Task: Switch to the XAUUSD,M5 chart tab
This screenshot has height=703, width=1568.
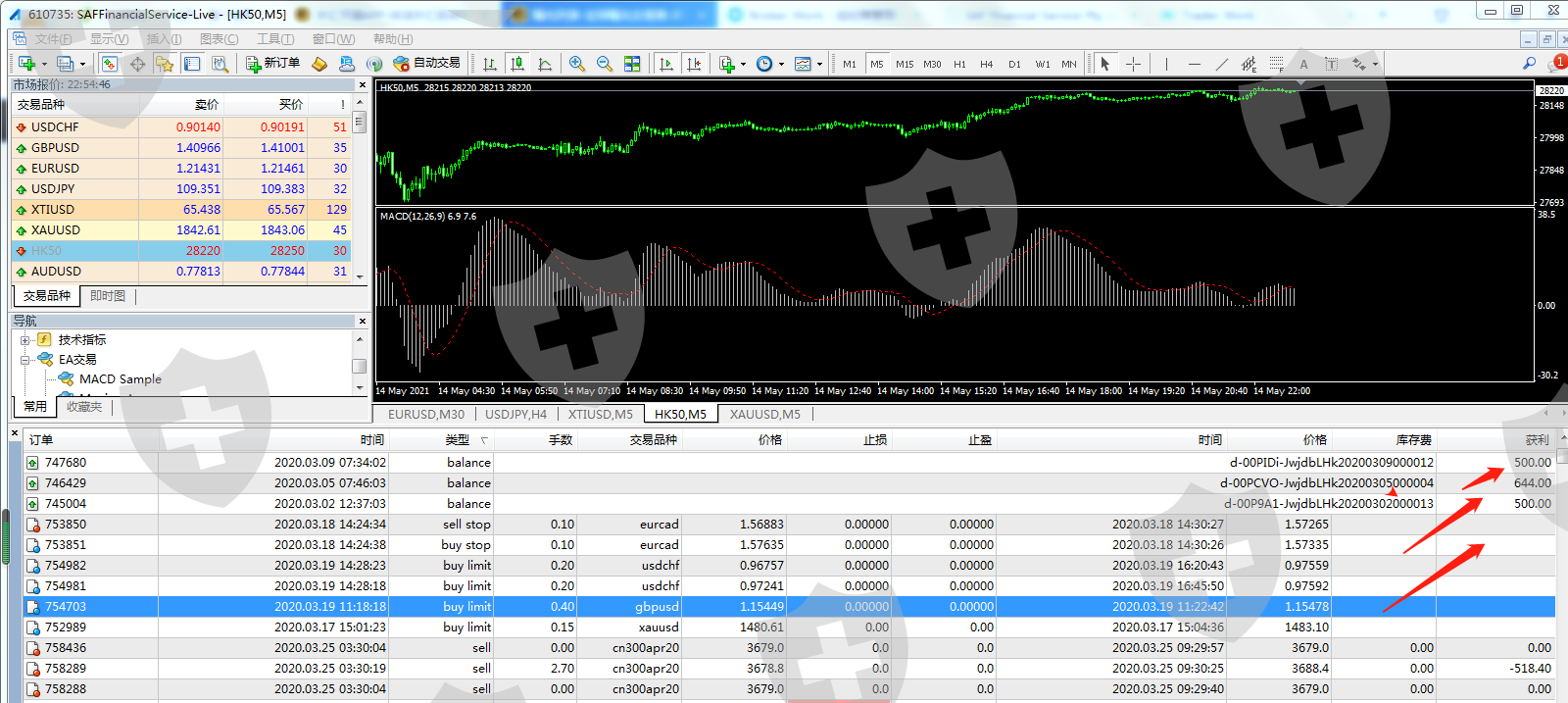Action: 764,415
